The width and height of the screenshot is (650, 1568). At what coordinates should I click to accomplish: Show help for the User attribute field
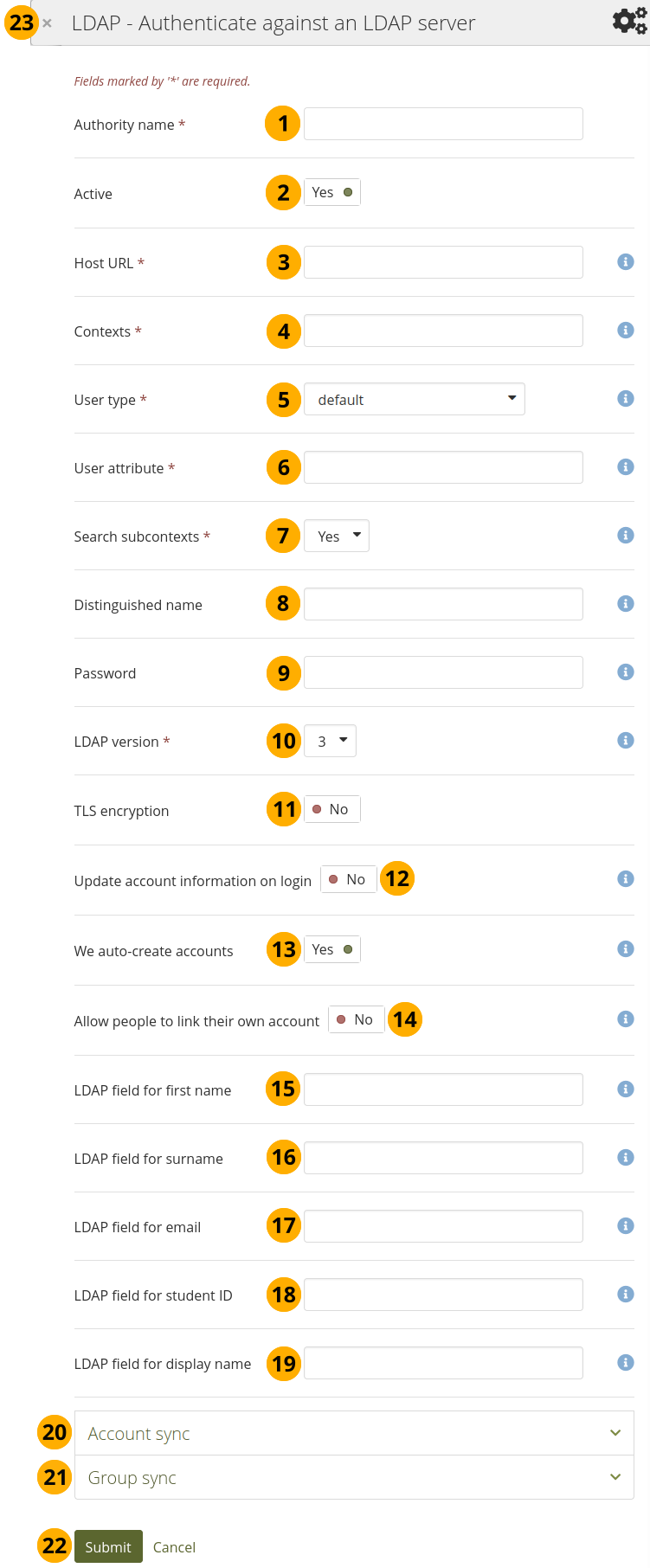(625, 466)
